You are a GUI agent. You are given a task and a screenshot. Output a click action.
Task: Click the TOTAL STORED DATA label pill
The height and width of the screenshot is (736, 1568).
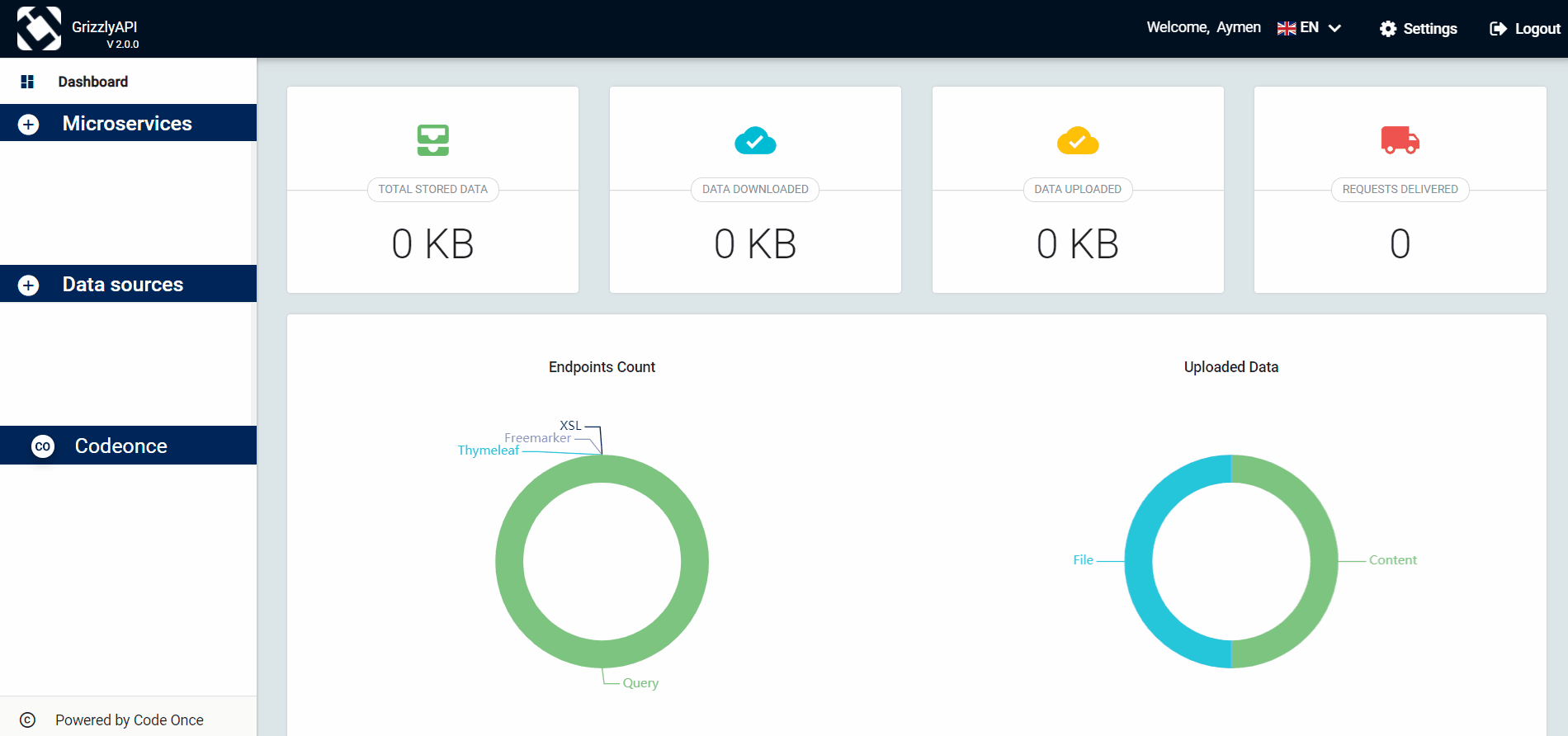[433, 189]
